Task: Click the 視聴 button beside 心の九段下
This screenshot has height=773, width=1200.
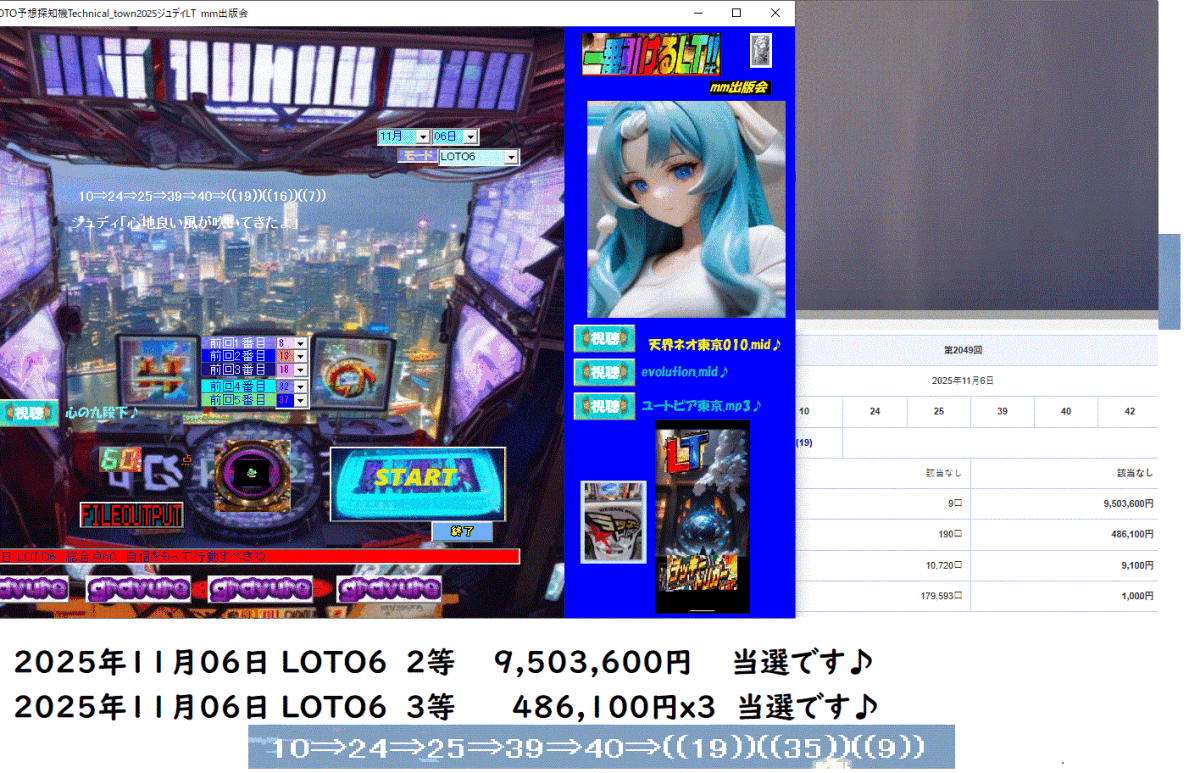Action: click(x=28, y=412)
